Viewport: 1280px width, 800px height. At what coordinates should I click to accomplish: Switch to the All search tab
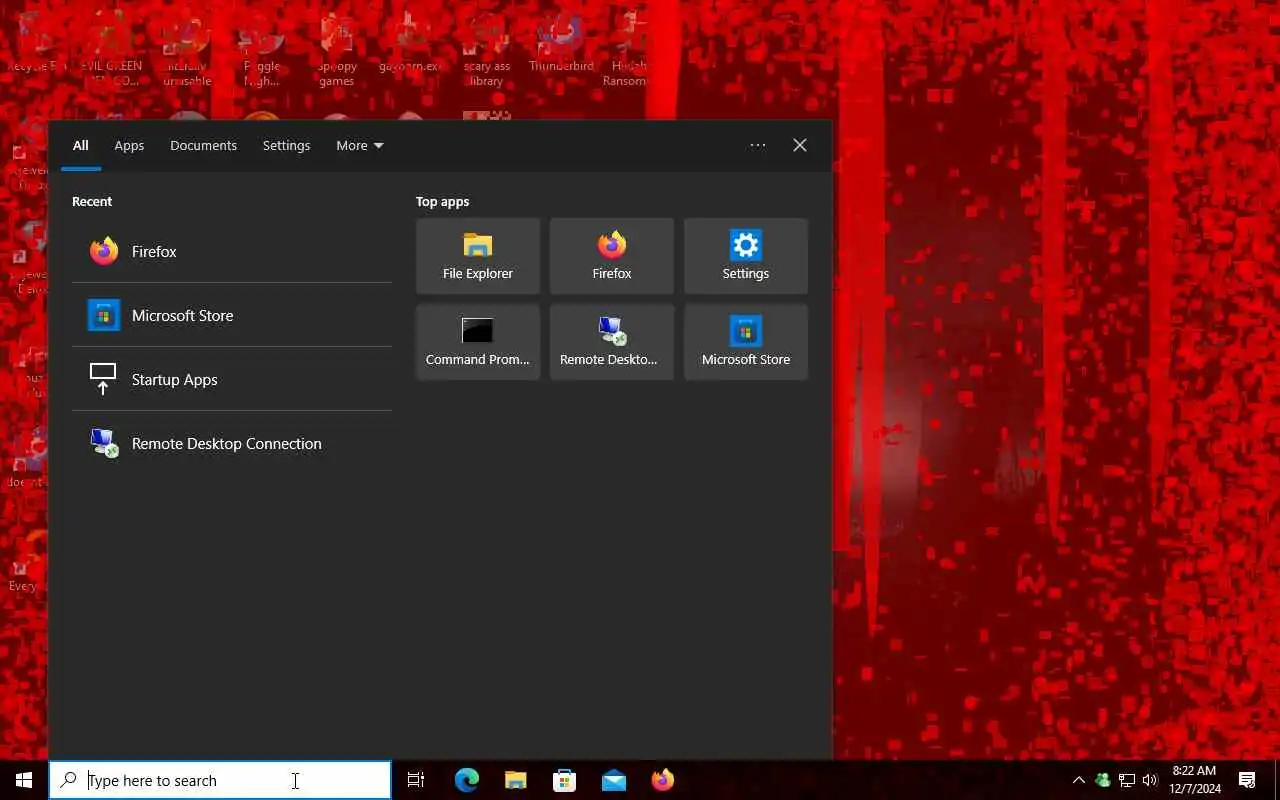pyautogui.click(x=81, y=145)
